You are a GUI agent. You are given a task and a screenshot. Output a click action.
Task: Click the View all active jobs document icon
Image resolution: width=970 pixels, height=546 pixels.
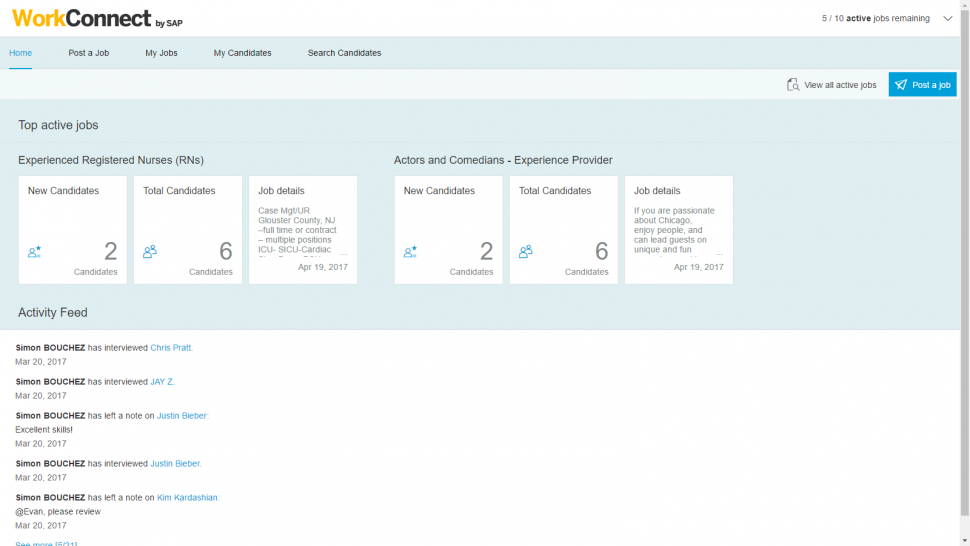click(793, 85)
